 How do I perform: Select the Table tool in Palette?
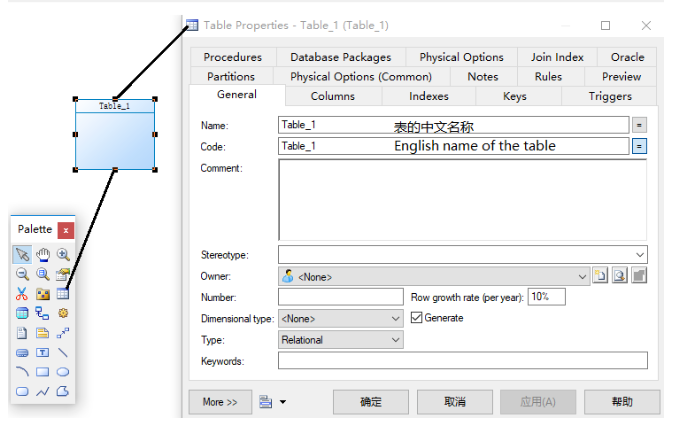tap(63, 294)
